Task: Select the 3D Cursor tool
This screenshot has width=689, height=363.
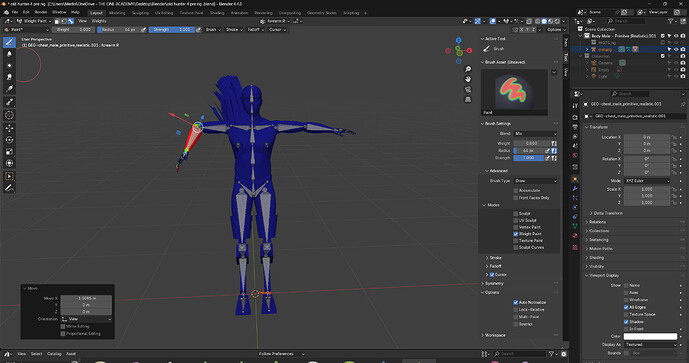Action: (9, 115)
